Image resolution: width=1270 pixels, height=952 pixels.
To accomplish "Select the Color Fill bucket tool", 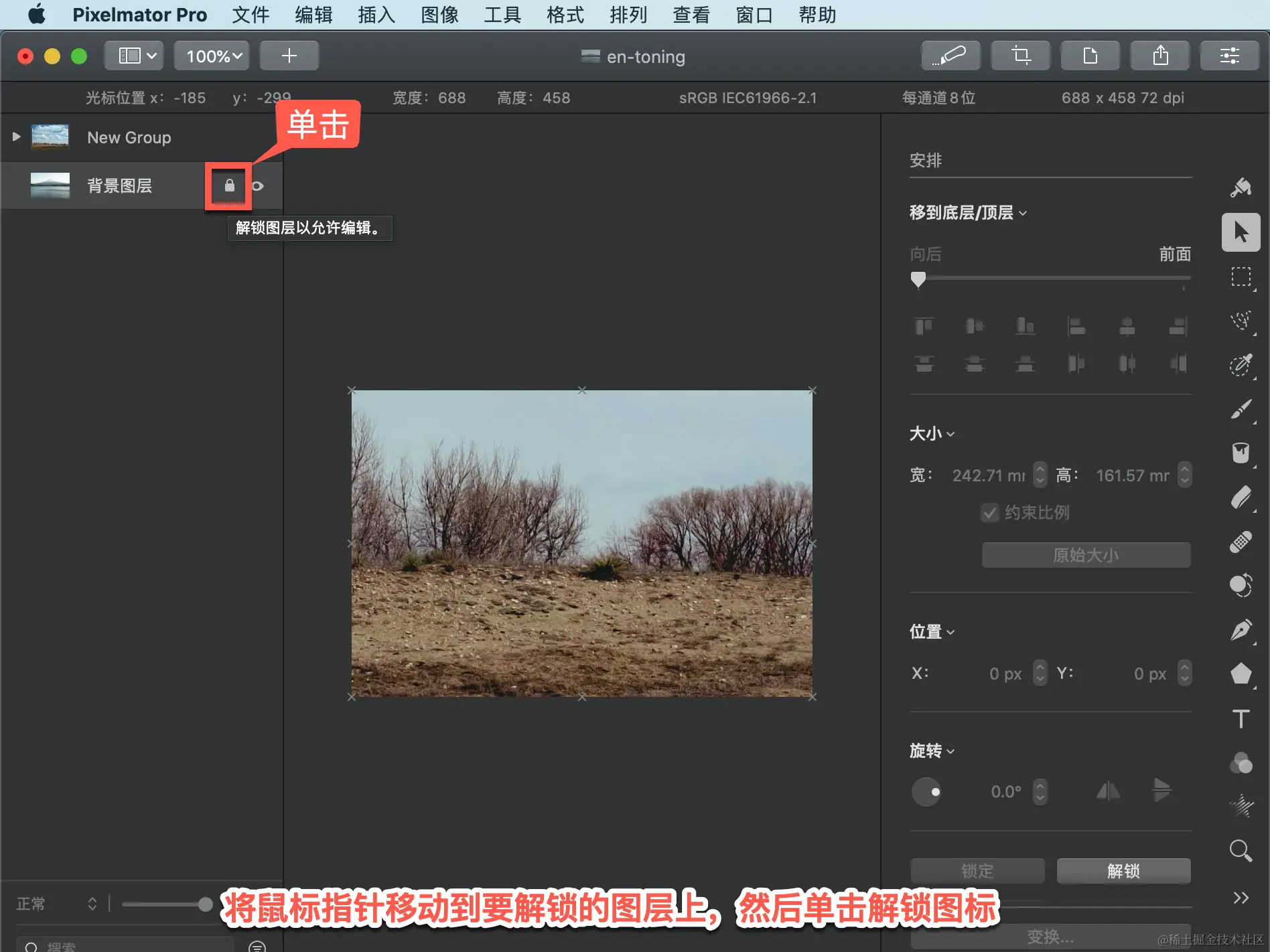I will pos(1241,453).
